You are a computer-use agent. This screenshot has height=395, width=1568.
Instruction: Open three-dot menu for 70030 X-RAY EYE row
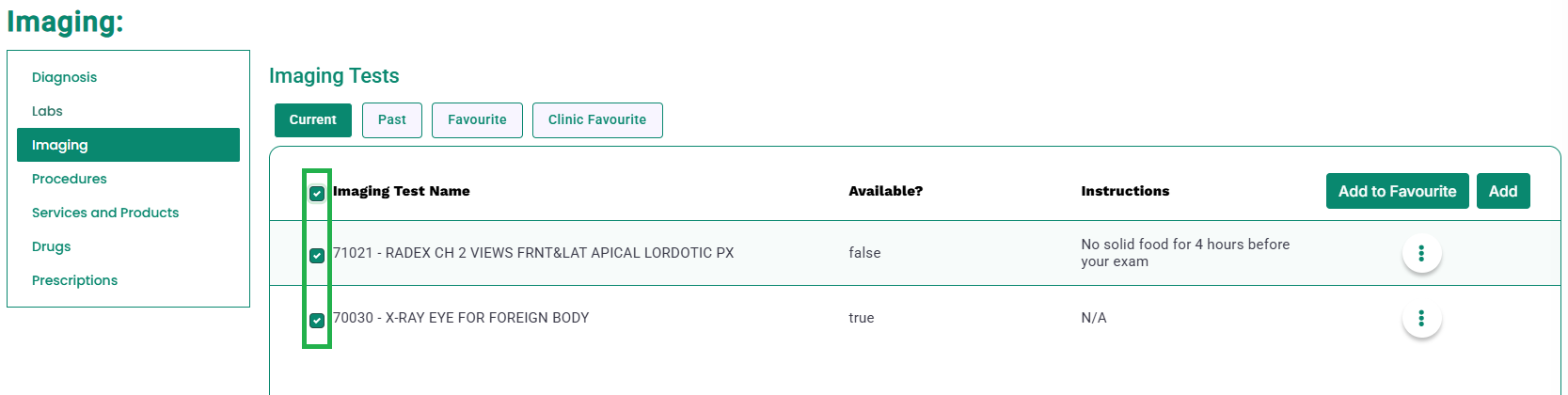(1421, 318)
